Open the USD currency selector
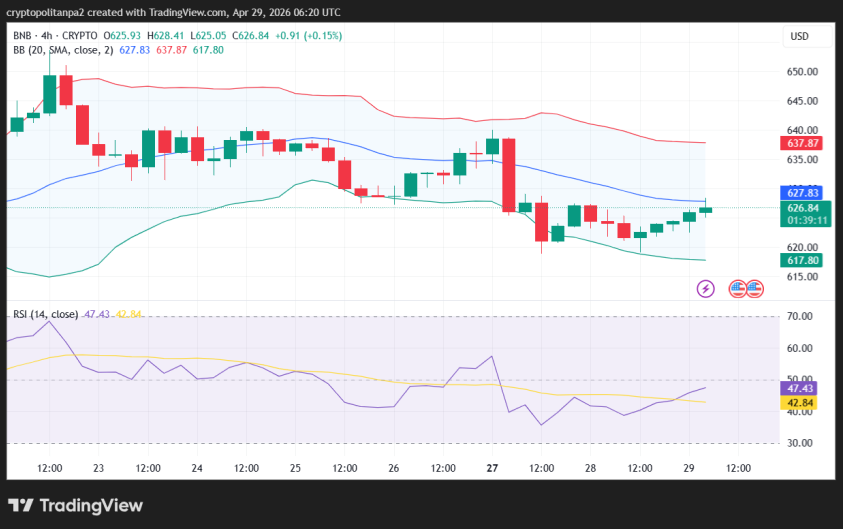Viewport: 843px width, 529px height. [x=799, y=36]
